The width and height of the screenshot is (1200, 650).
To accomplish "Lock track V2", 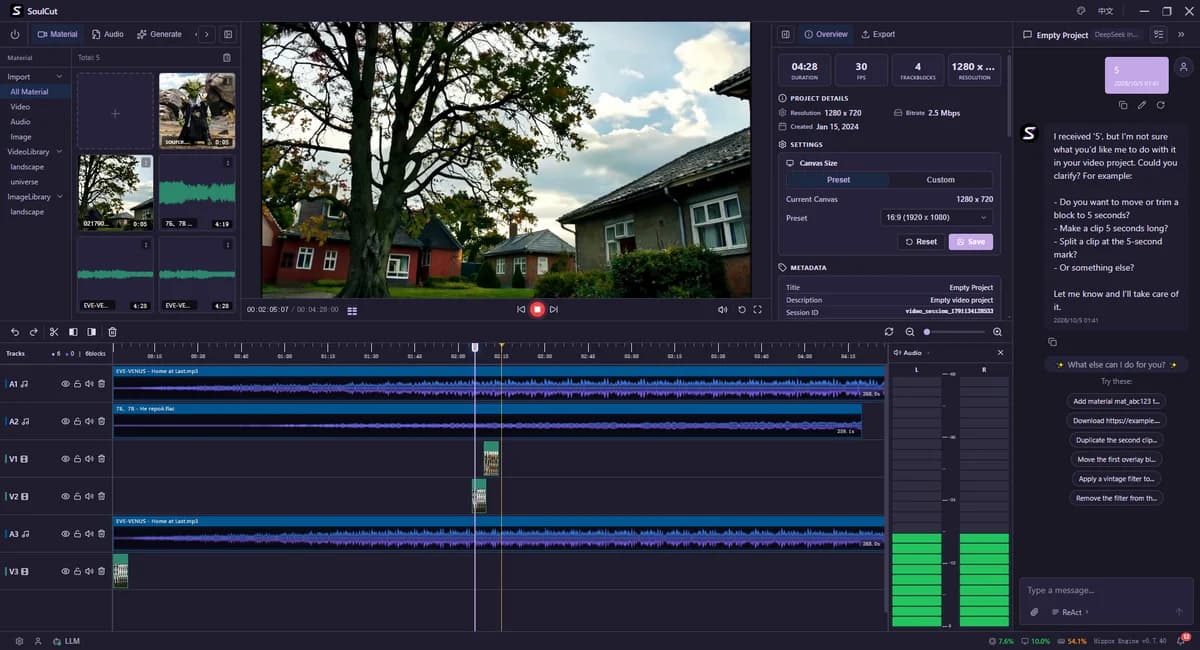I will click(x=78, y=496).
